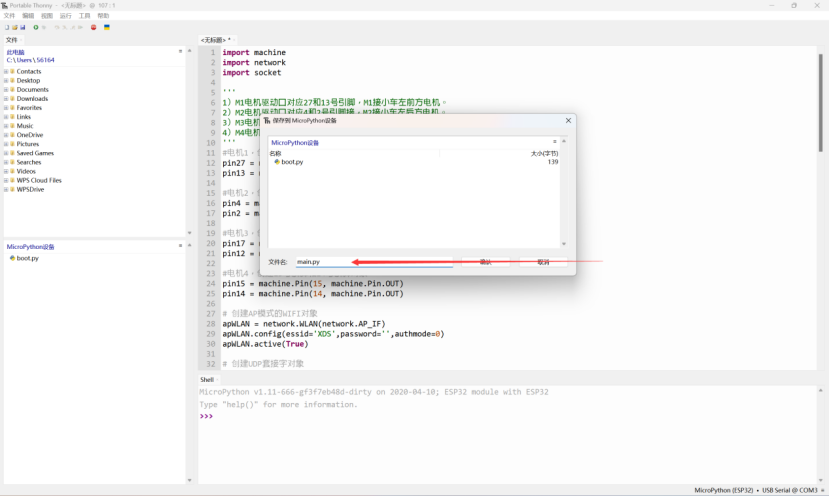Run current script with green play icon
Screen dimensions: 830x496
[36, 27]
